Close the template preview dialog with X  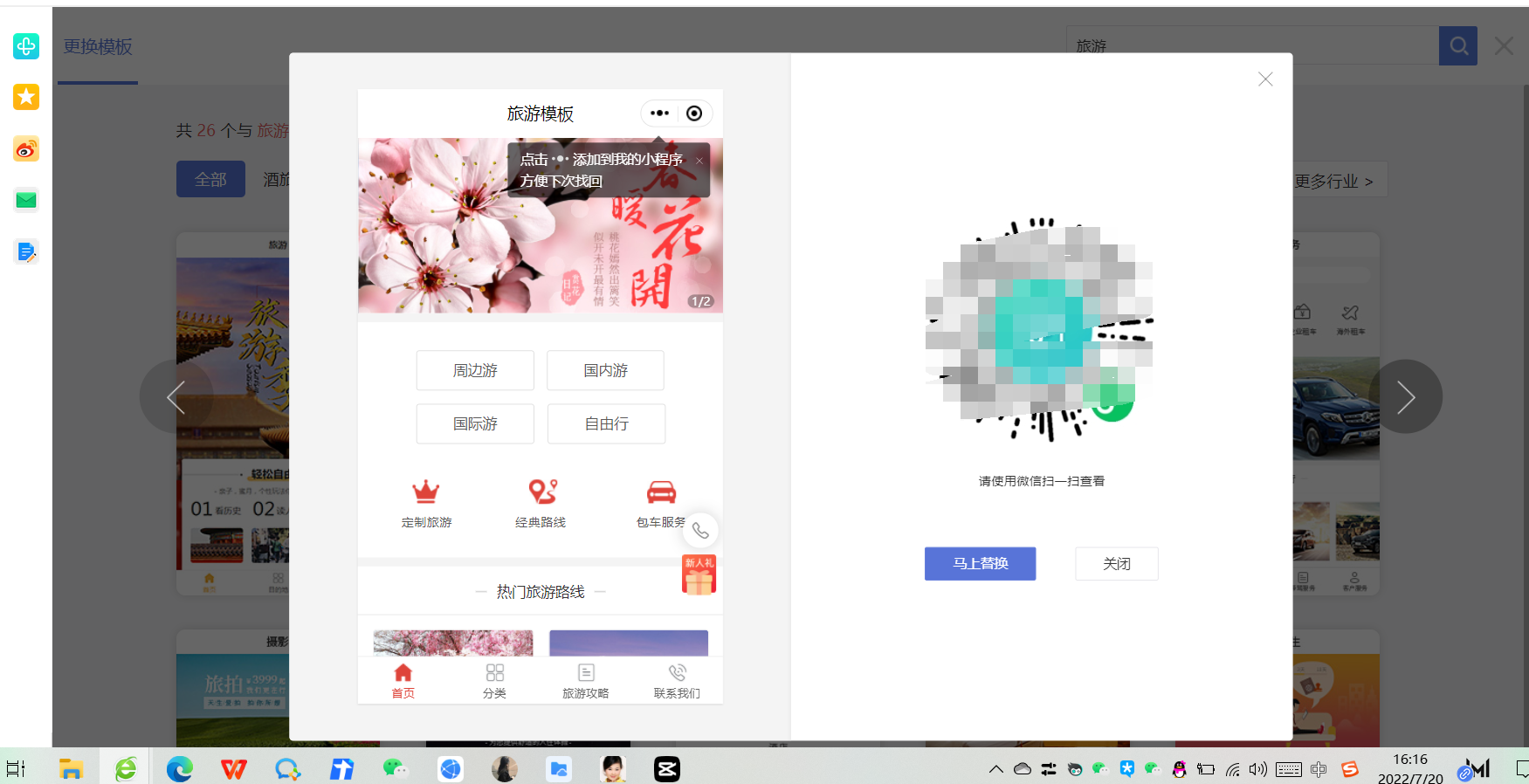pyautogui.click(x=1265, y=79)
